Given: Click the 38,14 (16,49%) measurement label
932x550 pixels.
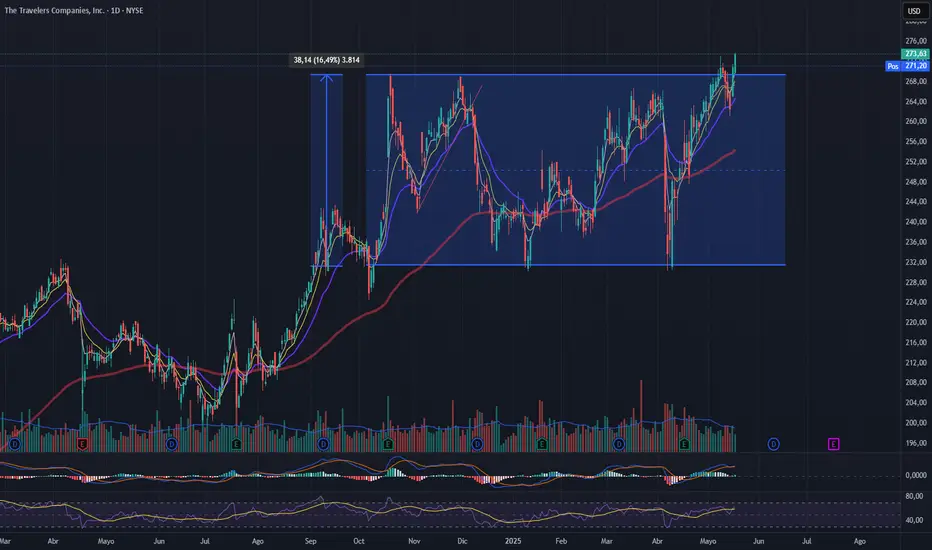Looking at the screenshot, I should point(326,60).
